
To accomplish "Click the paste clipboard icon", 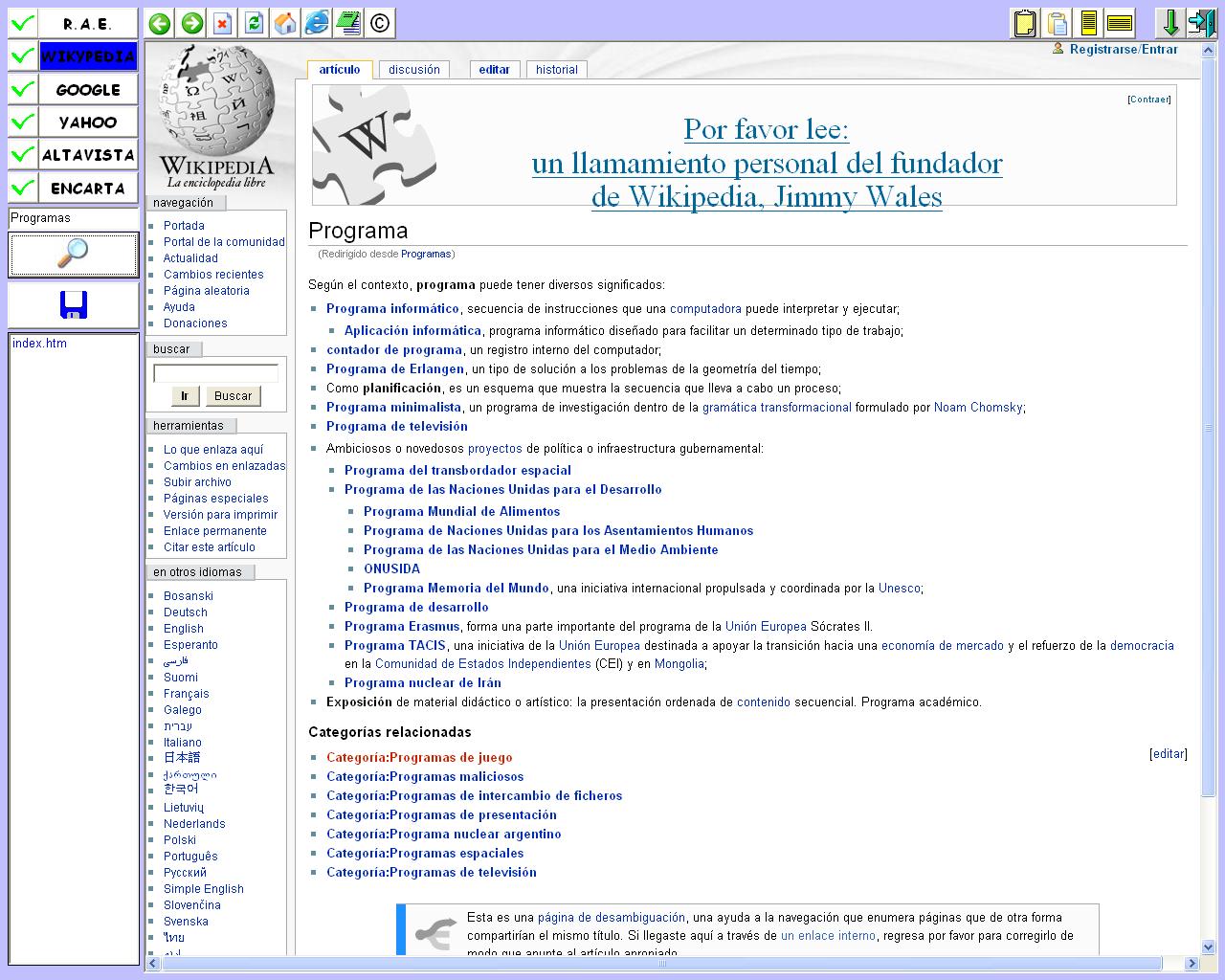I will pyautogui.click(x=1057, y=23).
